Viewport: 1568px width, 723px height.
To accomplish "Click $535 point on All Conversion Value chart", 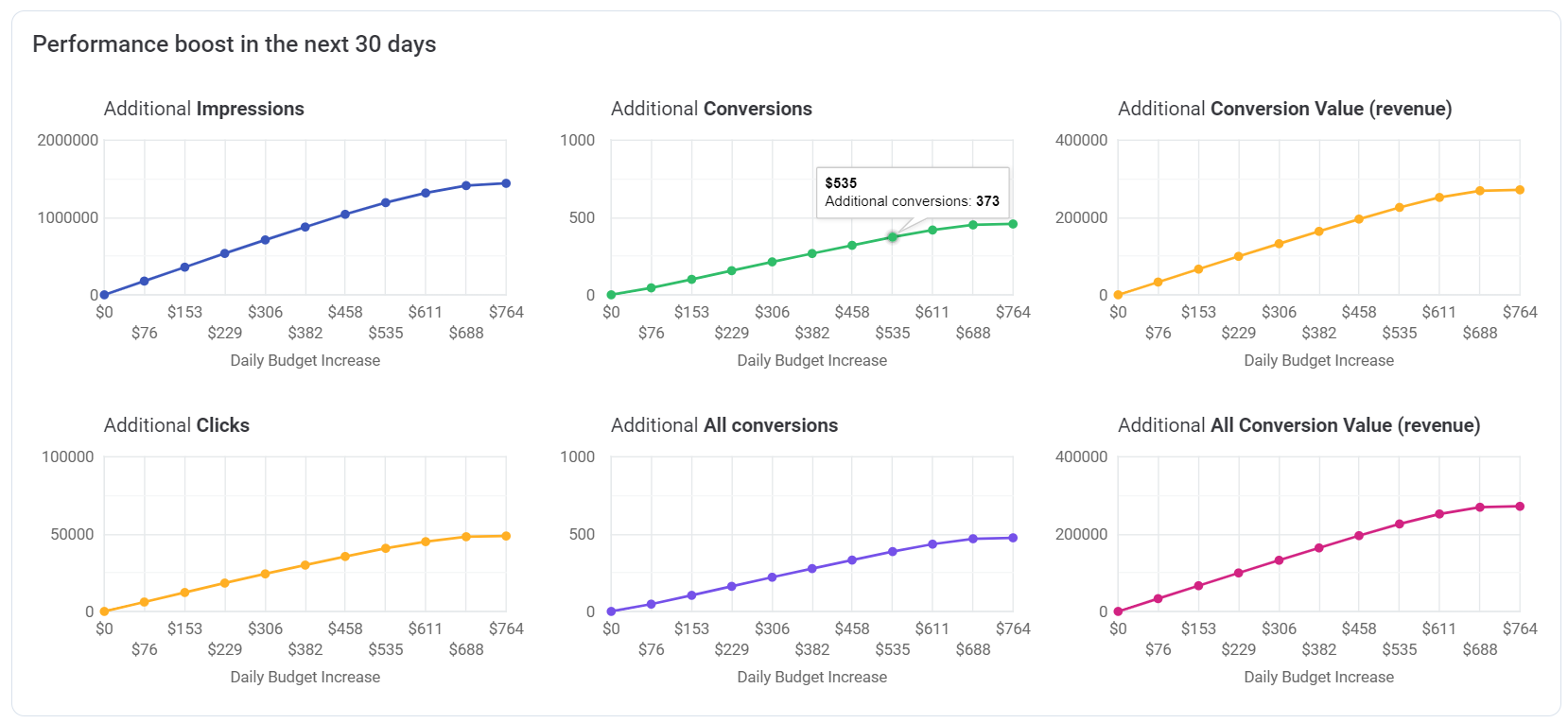I will [x=1400, y=524].
